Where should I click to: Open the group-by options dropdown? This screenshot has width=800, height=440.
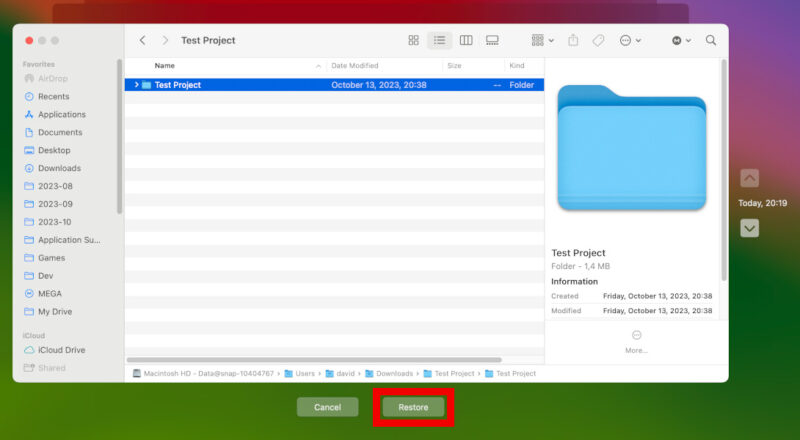tap(542, 40)
